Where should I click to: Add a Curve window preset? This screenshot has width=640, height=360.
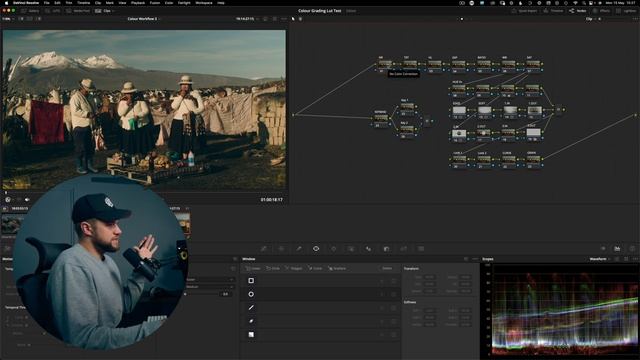(315, 269)
